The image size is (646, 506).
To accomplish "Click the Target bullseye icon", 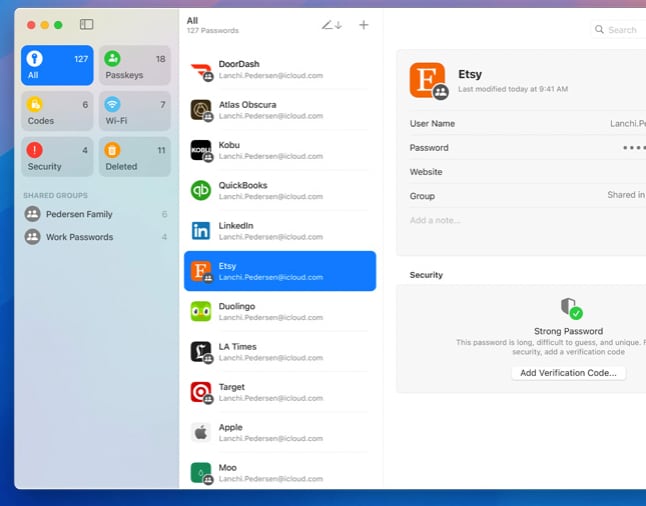I will (x=201, y=393).
